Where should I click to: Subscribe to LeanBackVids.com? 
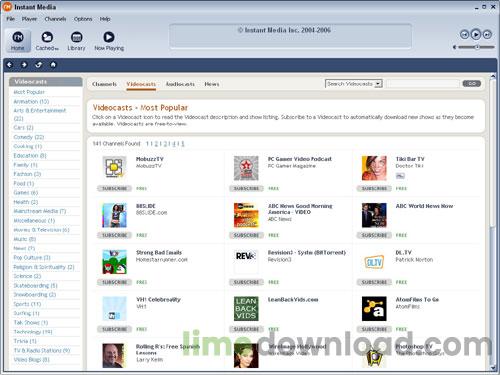246,329
